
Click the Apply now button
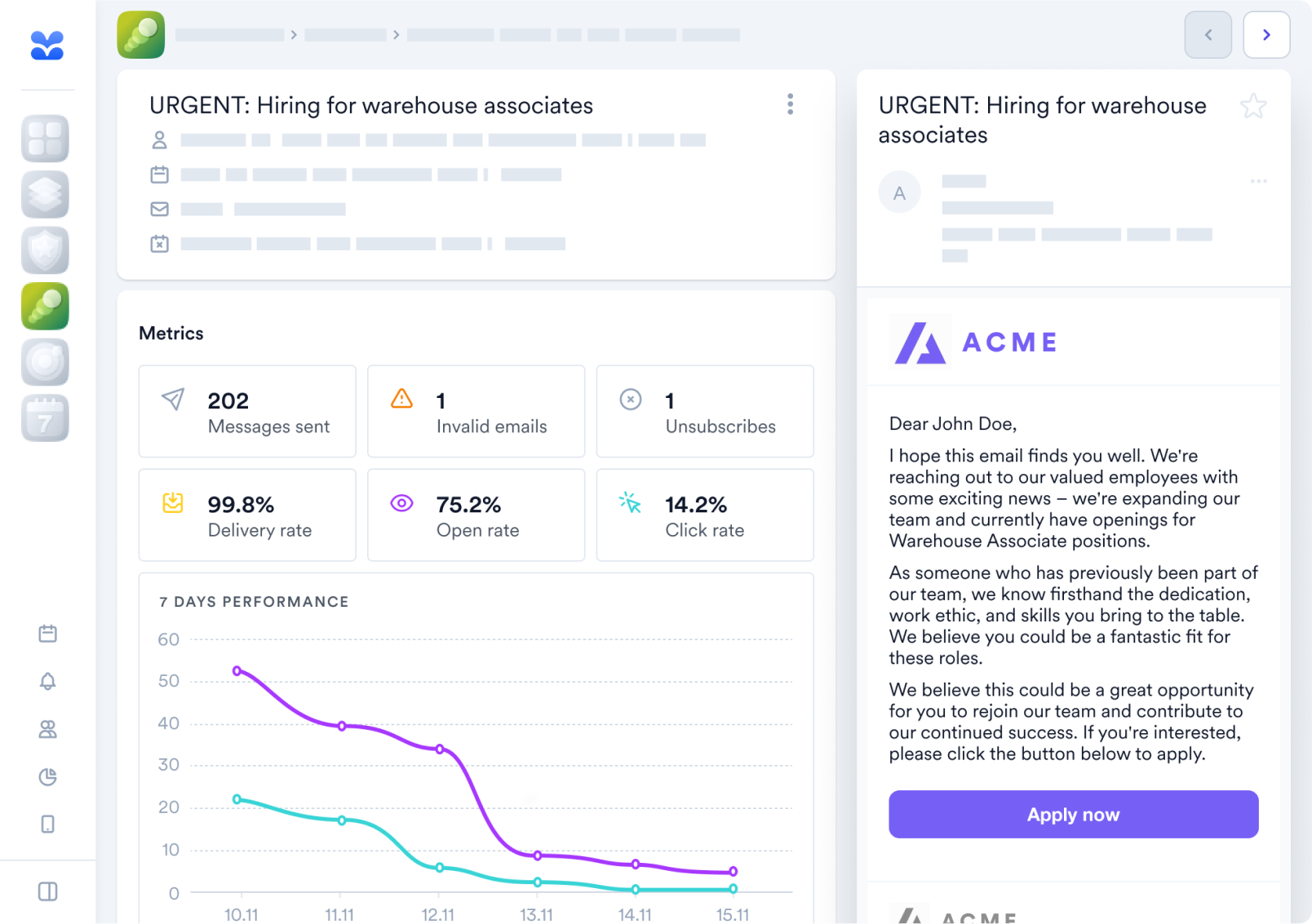point(1073,814)
